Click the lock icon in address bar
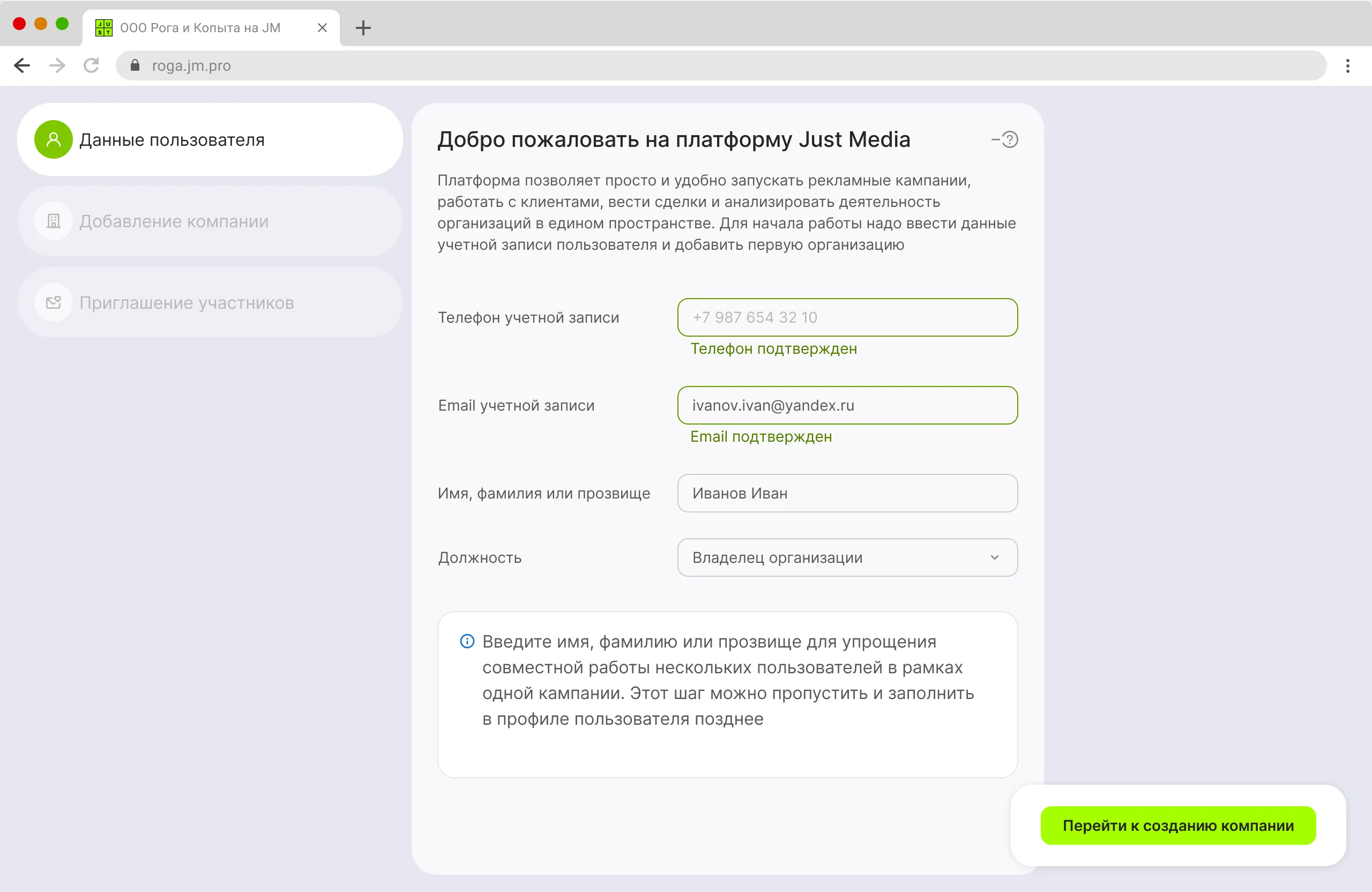The width and height of the screenshot is (1372, 892). click(135, 65)
